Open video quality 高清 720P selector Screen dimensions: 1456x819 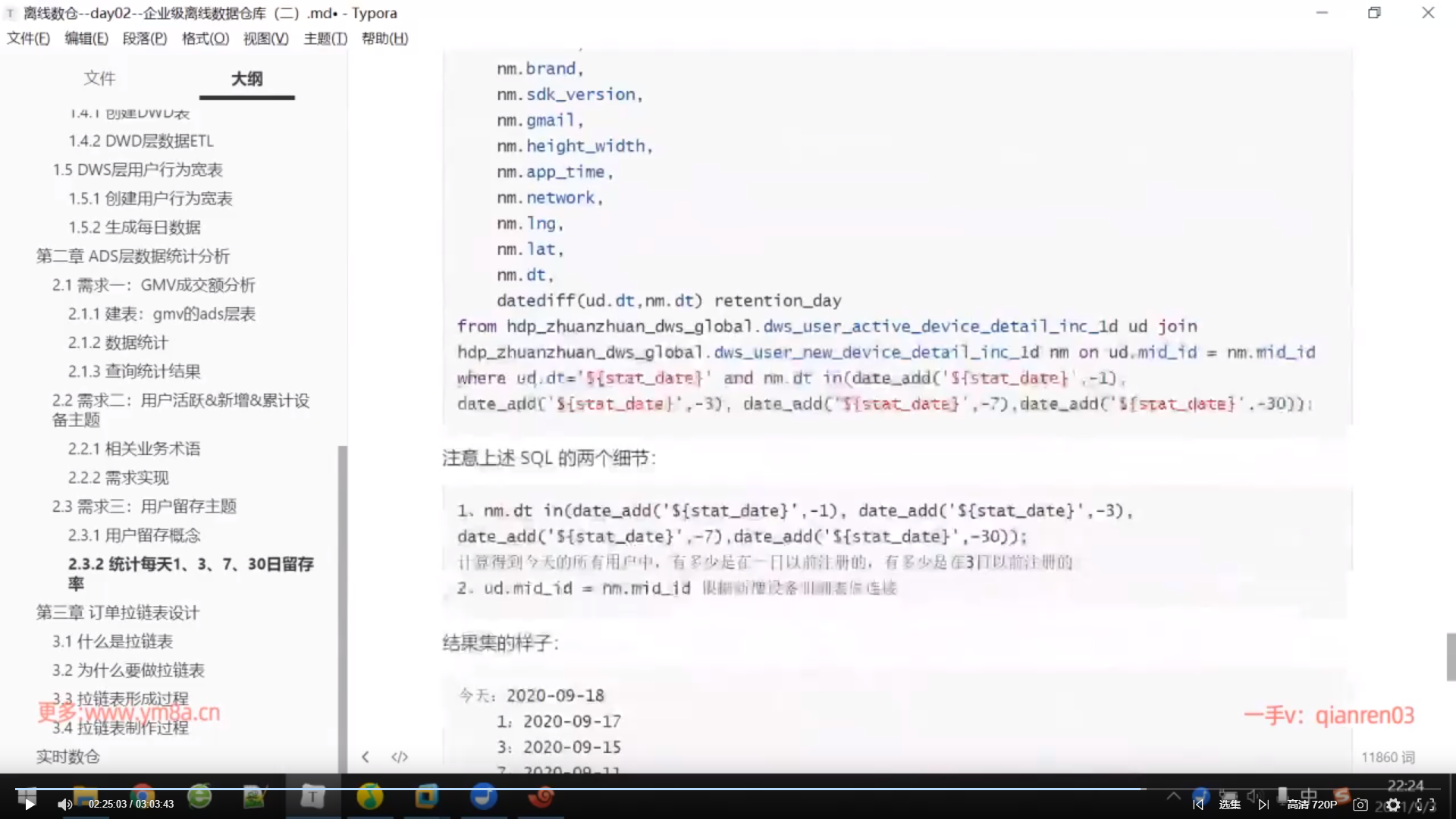click(1312, 805)
